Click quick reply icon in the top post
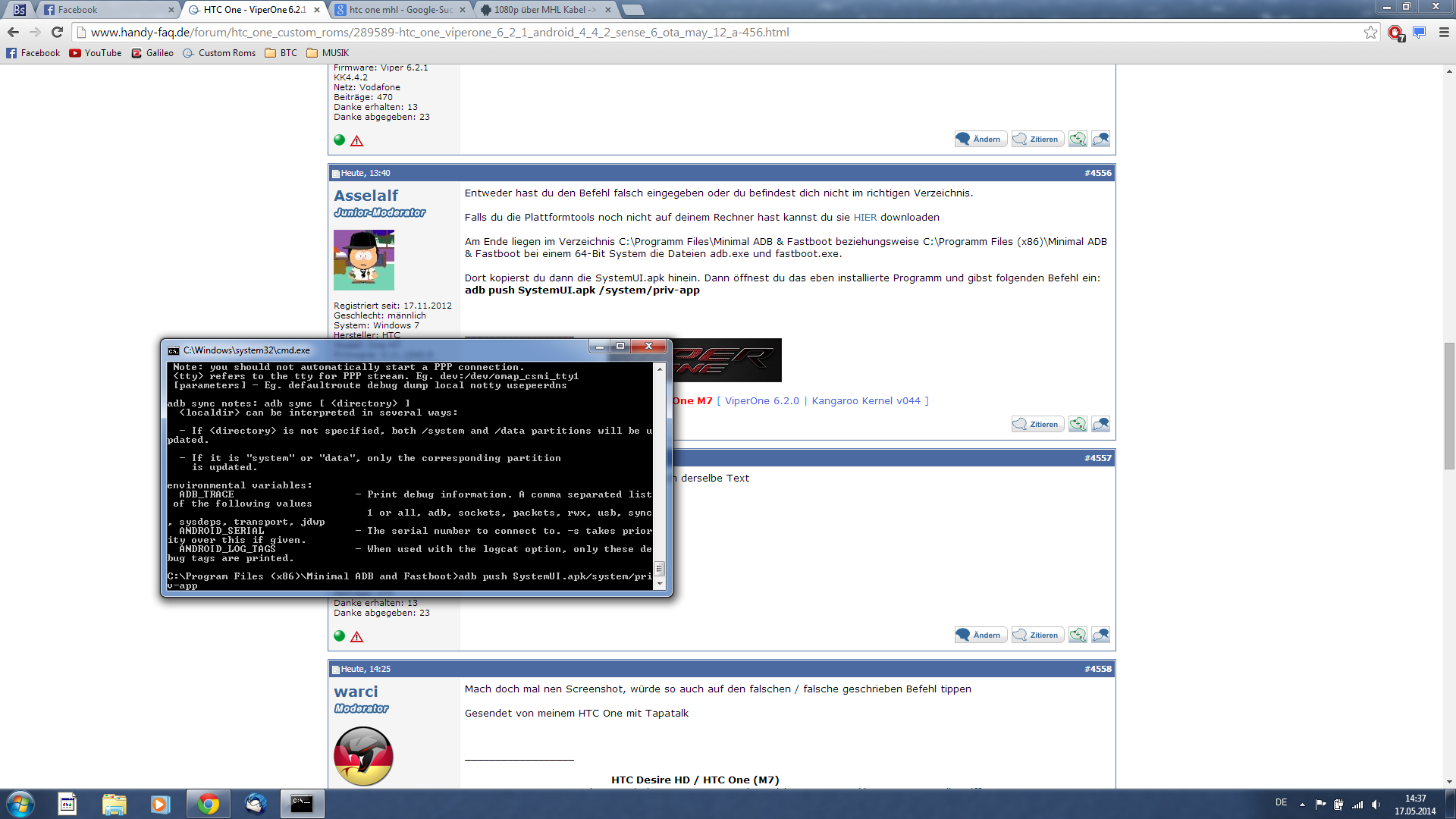Screen dimensions: 1456x819 [1101, 139]
